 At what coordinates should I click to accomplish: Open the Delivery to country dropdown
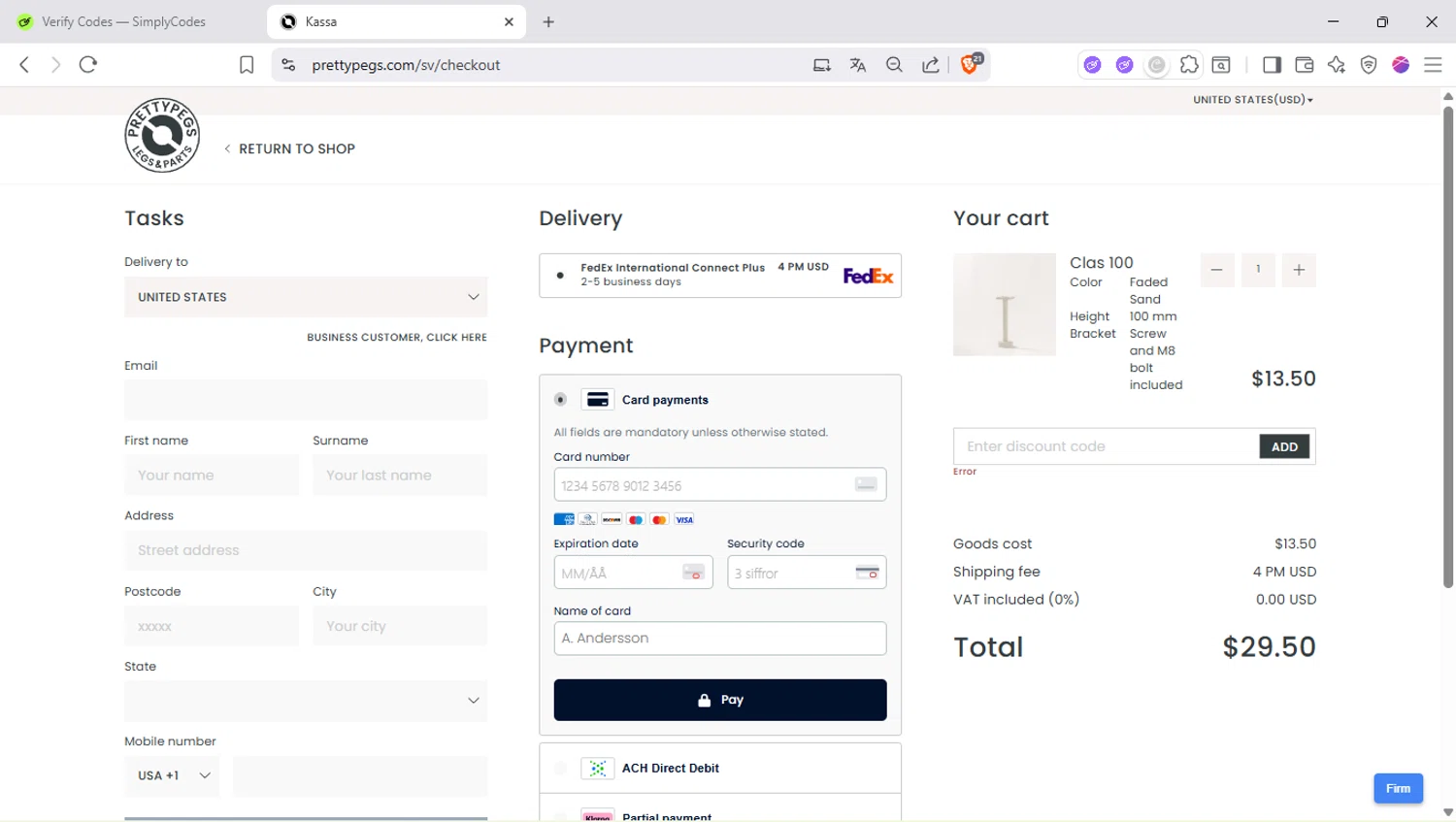306,297
